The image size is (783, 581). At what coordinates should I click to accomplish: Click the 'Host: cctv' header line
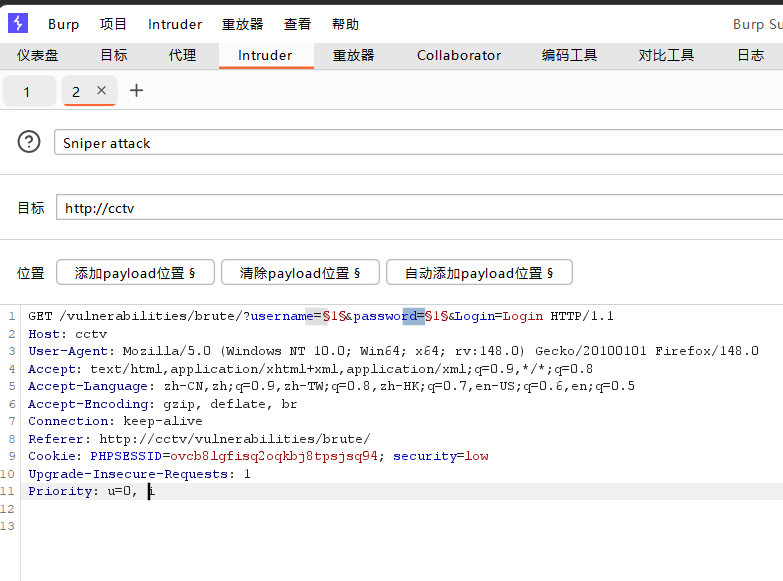67,334
